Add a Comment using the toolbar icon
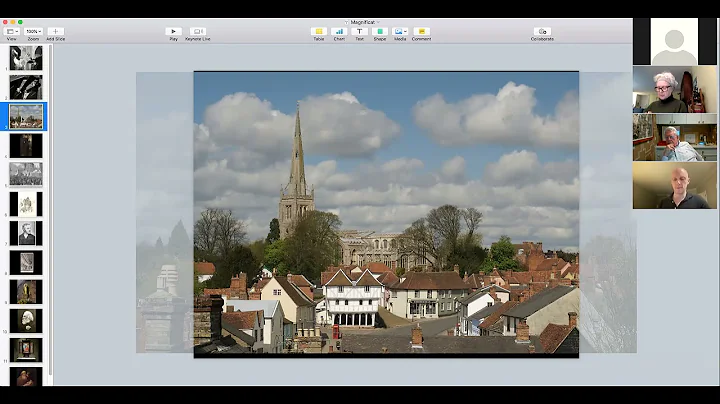 [x=421, y=32]
